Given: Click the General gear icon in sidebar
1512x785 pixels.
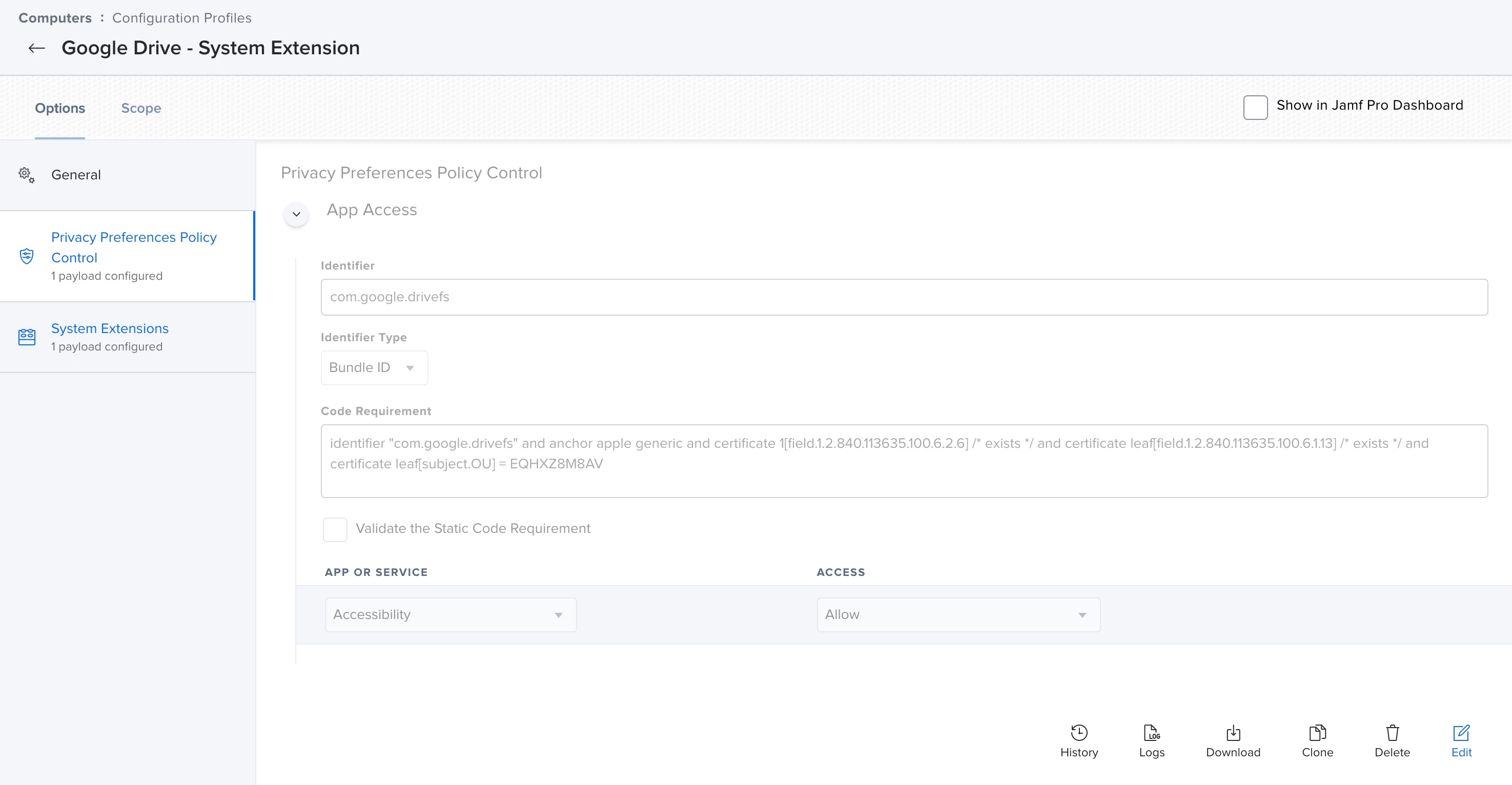Looking at the screenshot, I should tap(27, 174).
